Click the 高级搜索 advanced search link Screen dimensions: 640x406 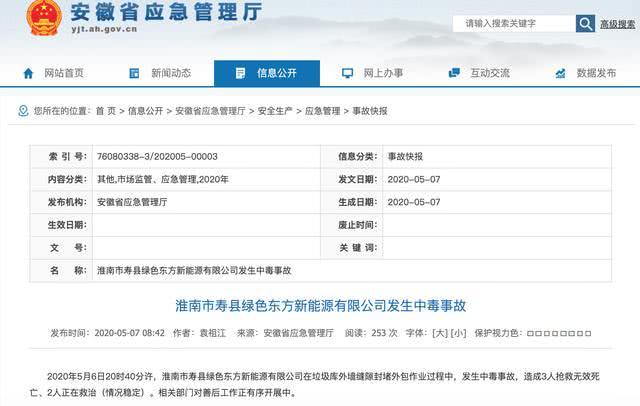pos(618,24)
